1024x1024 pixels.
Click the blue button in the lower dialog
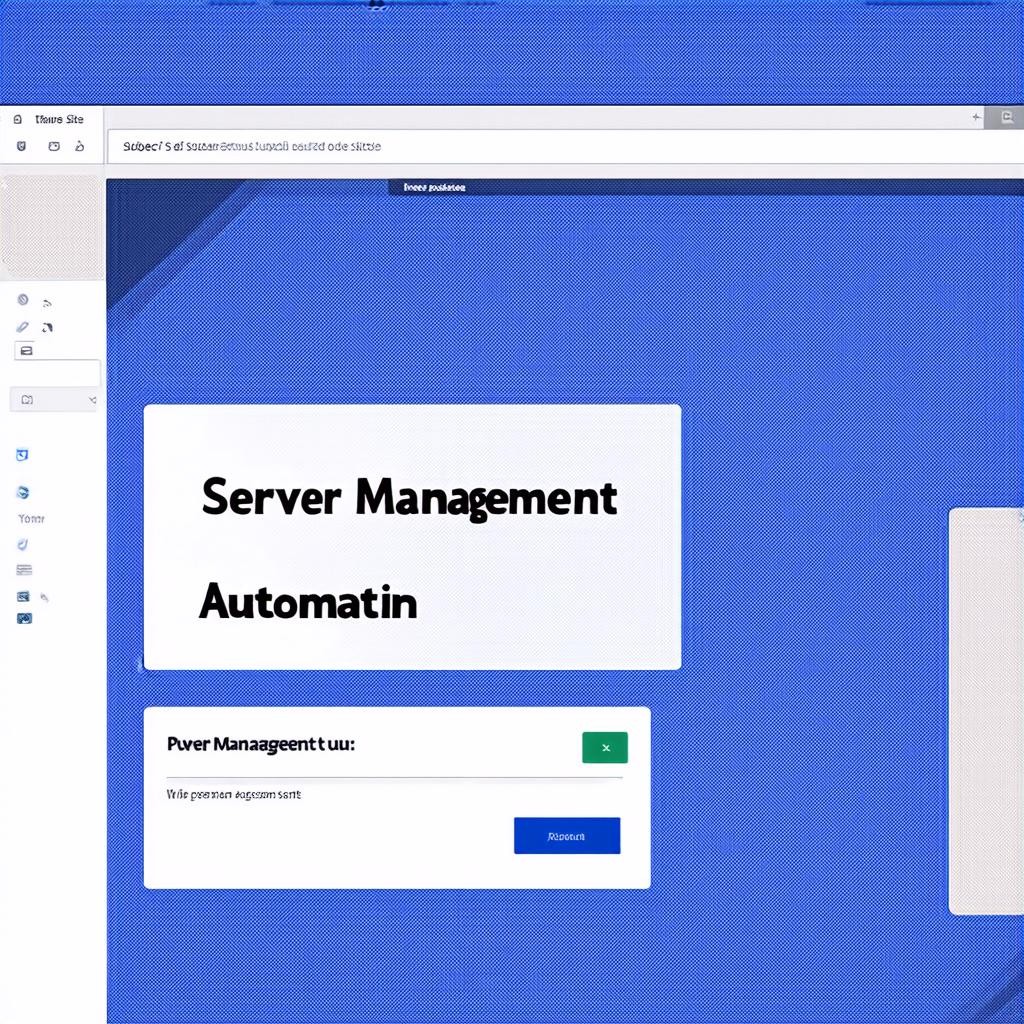(567, 836)
